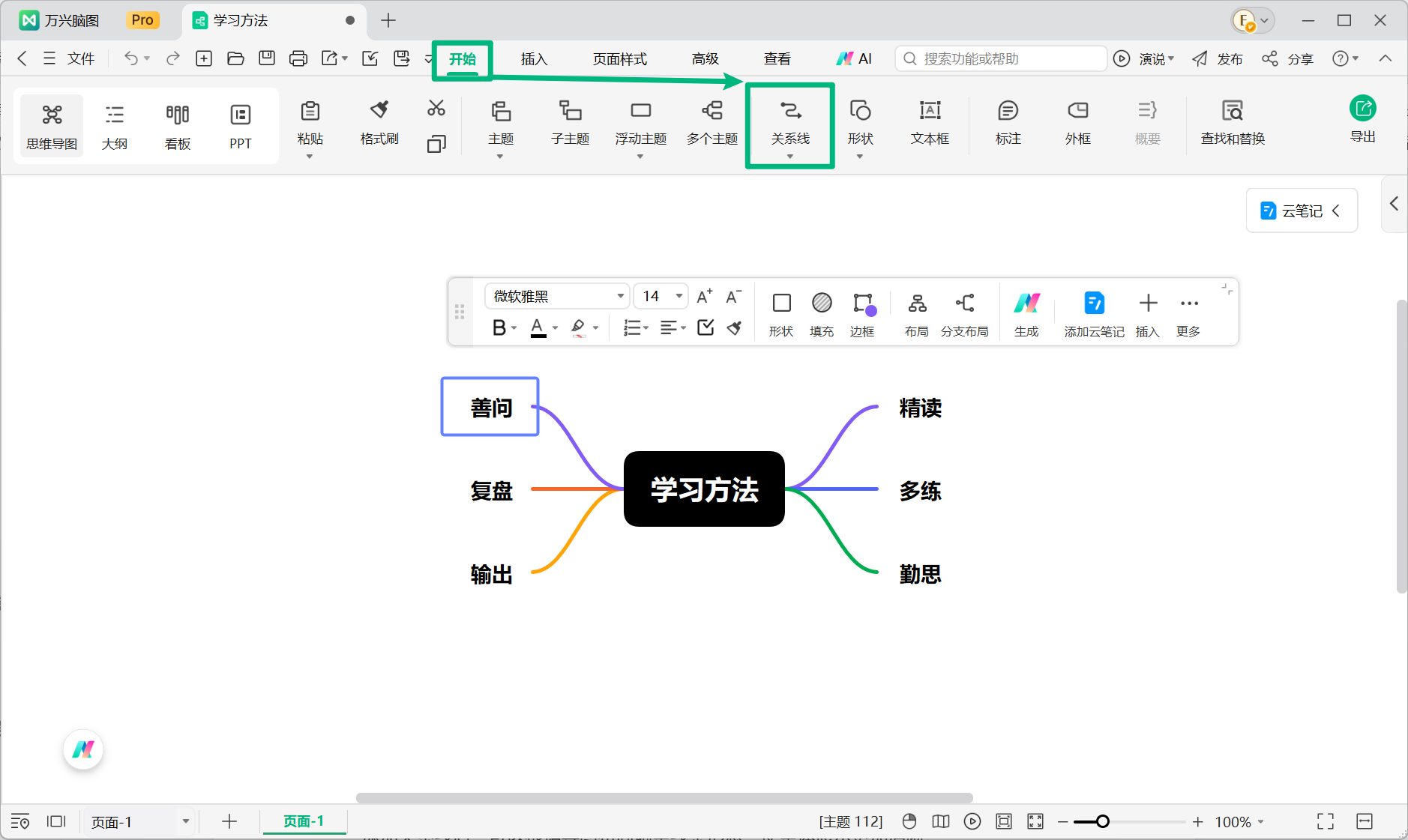The height and width of the screenshot is (840, 1408).
Task: Open the 开始 ribbon tab
Action: coord(462,59)
